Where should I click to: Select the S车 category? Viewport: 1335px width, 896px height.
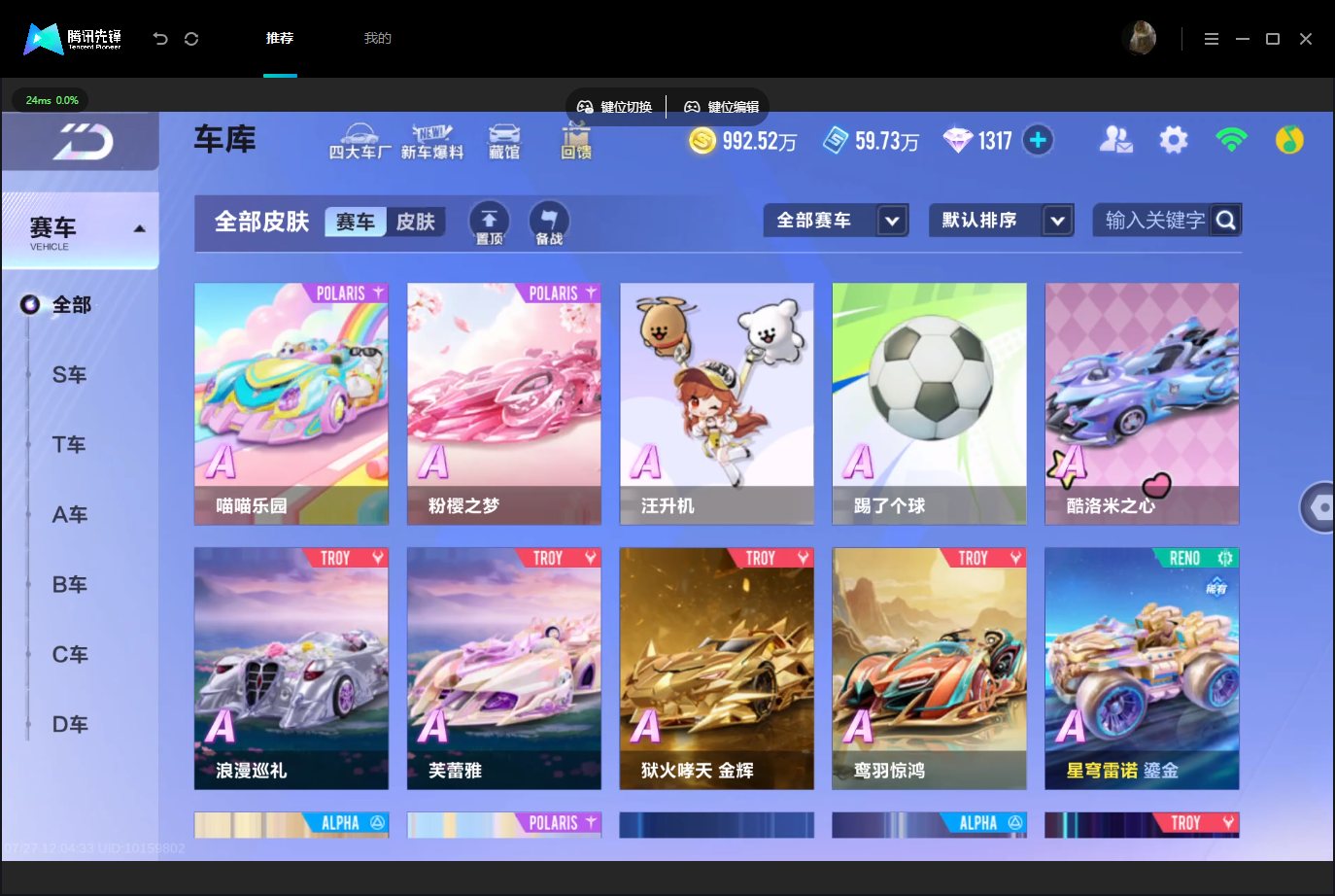click(x=70, y=375)
